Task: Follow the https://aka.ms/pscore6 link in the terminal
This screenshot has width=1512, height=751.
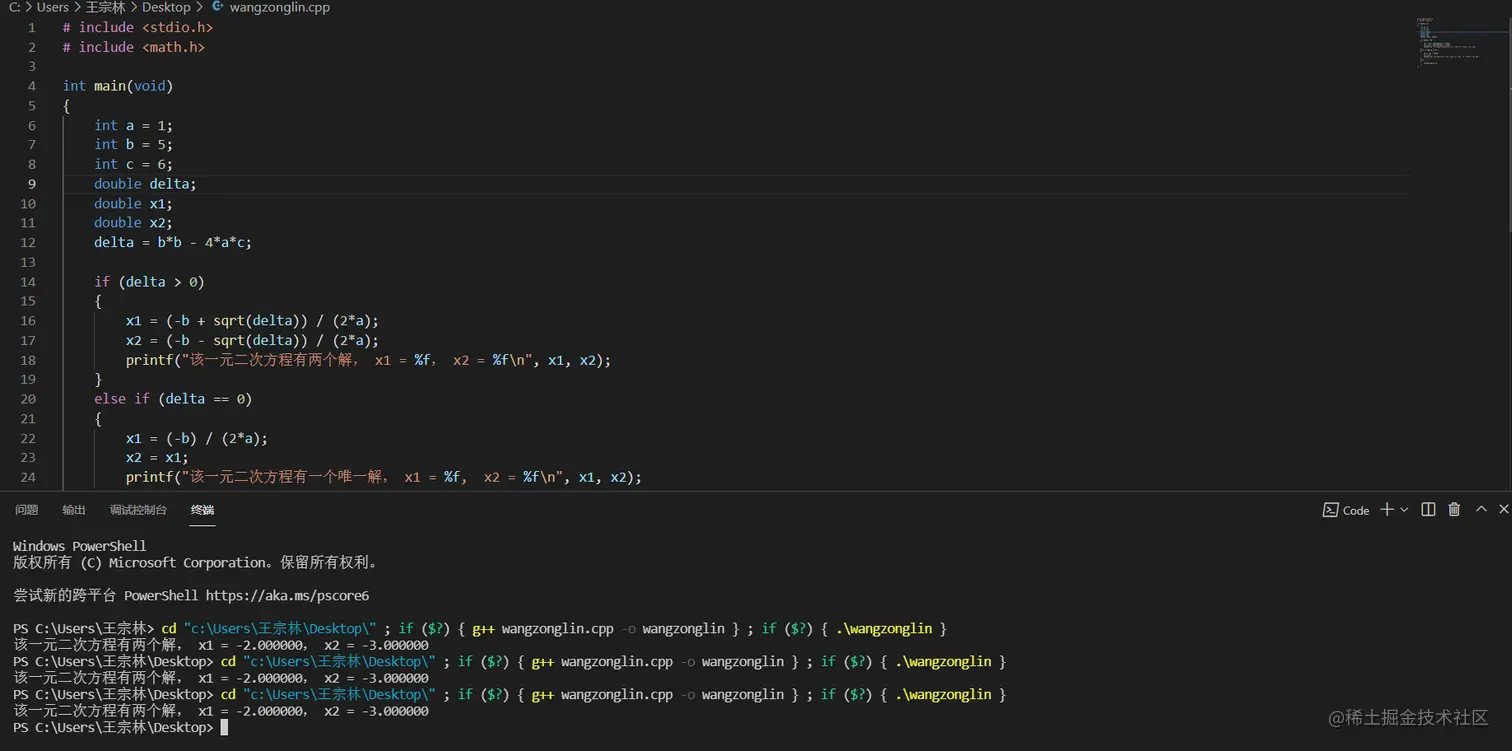Action: click(287, 596)
